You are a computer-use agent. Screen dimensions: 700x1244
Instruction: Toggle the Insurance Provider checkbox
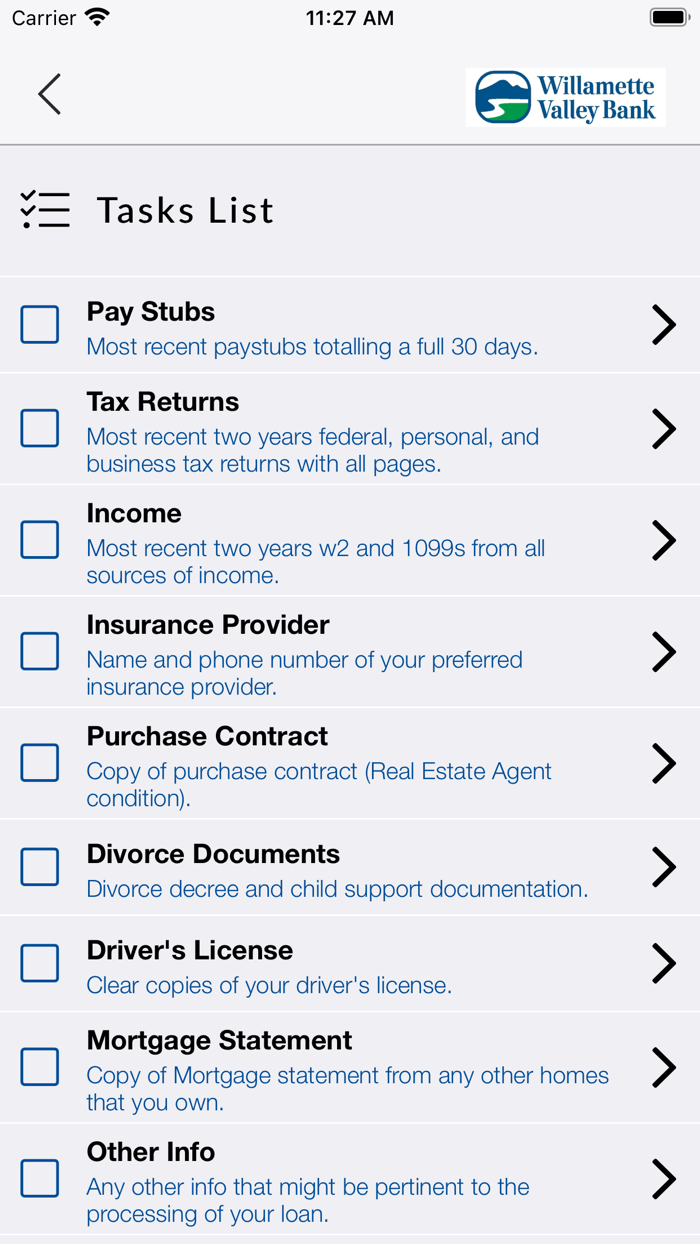[x=40, y=652]
